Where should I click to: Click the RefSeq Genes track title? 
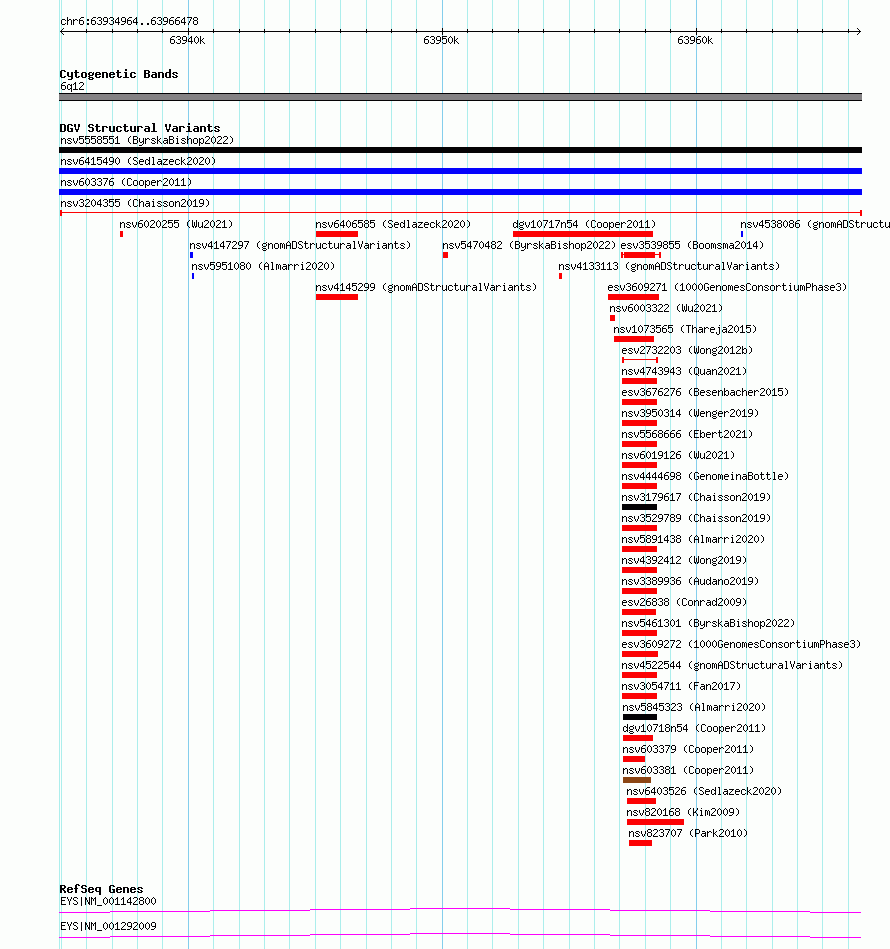[x=101, y=889]
